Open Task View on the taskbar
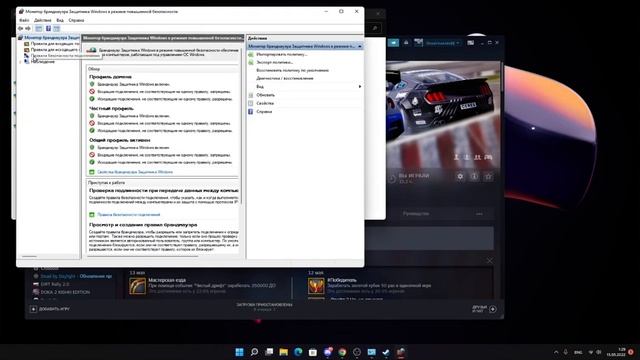640x360 pixels. 269,352
